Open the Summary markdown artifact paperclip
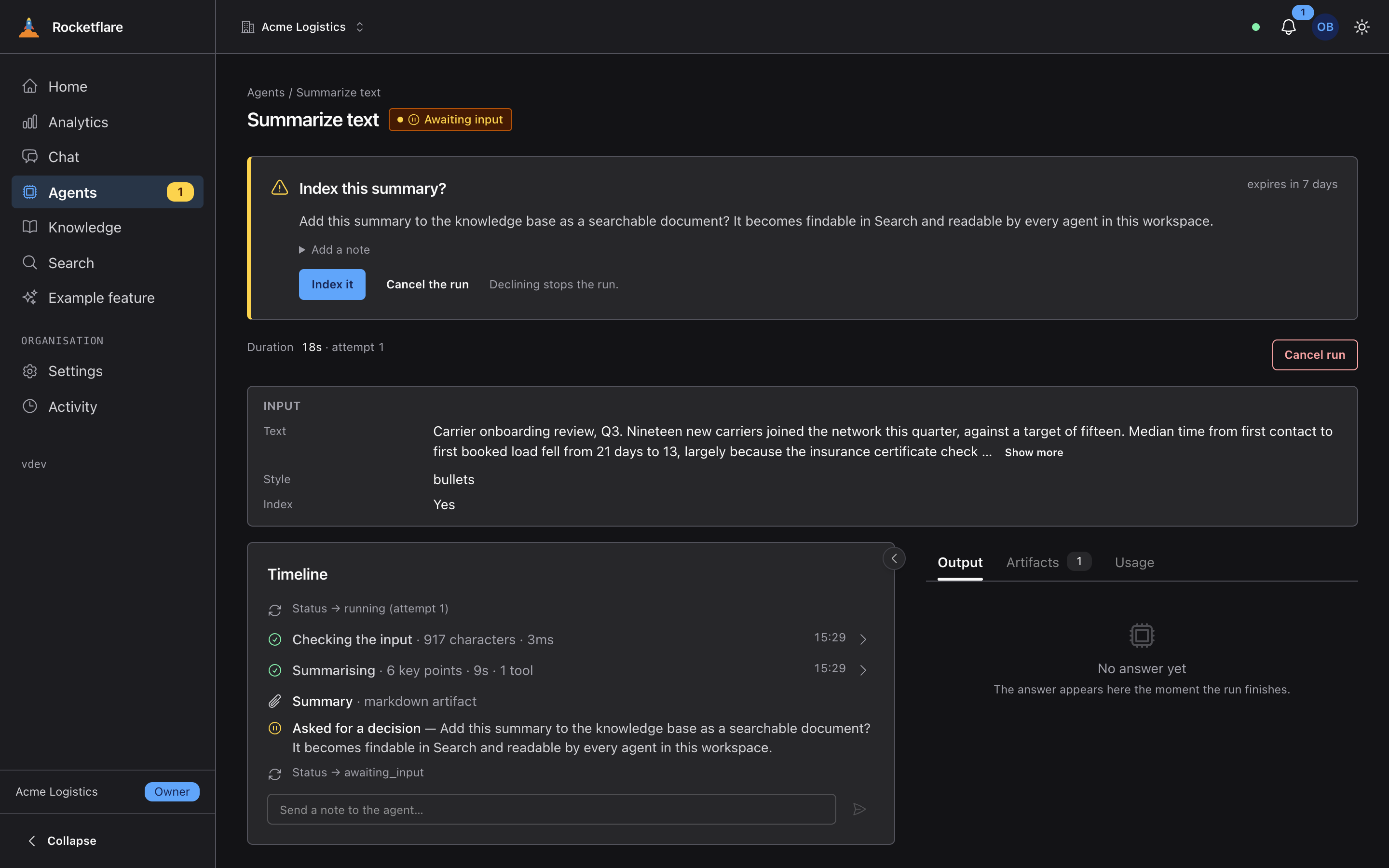 click(275, 702)
